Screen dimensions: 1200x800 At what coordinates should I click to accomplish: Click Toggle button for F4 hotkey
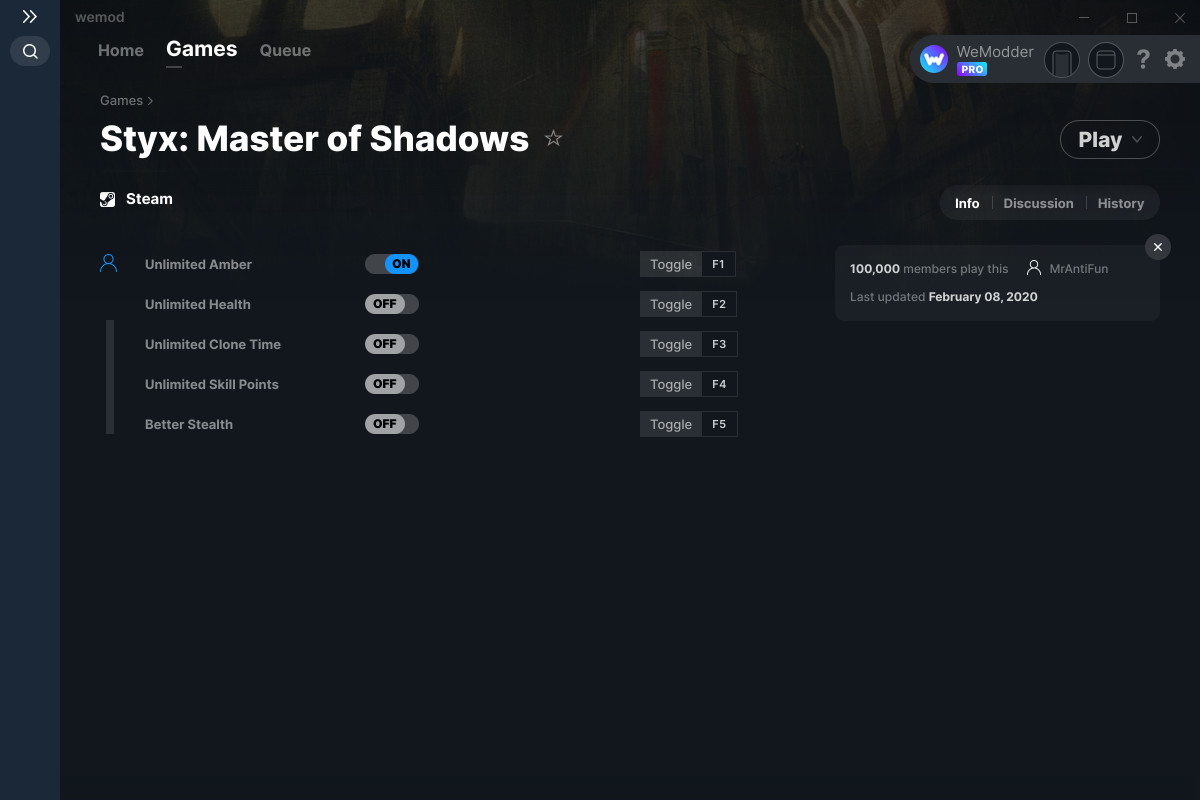click(671, 384)
